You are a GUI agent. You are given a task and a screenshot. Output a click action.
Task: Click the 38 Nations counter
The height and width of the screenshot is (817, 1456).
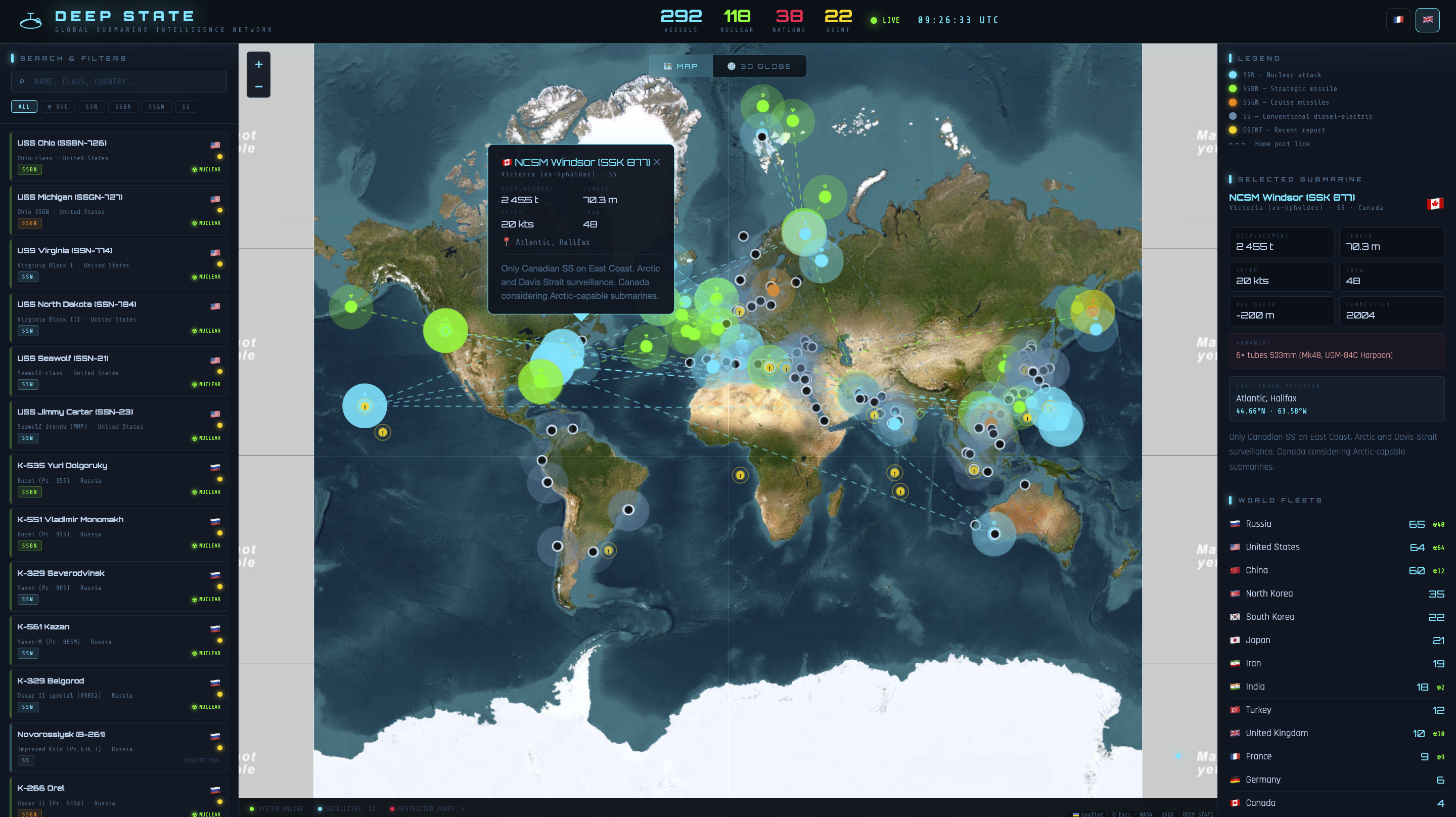(789, 20)
